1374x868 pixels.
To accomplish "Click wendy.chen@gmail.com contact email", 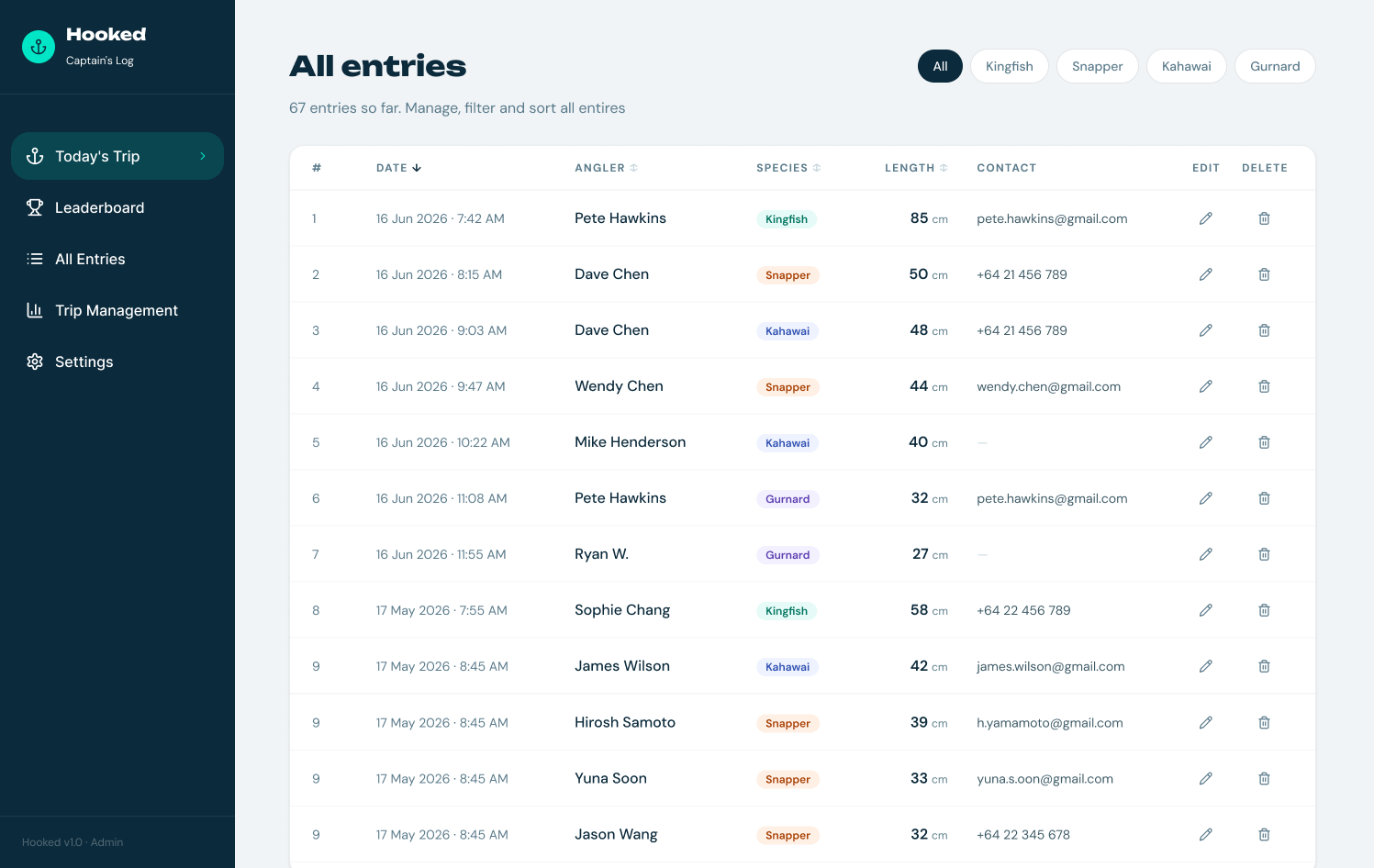I will [x=1048, y=386].
